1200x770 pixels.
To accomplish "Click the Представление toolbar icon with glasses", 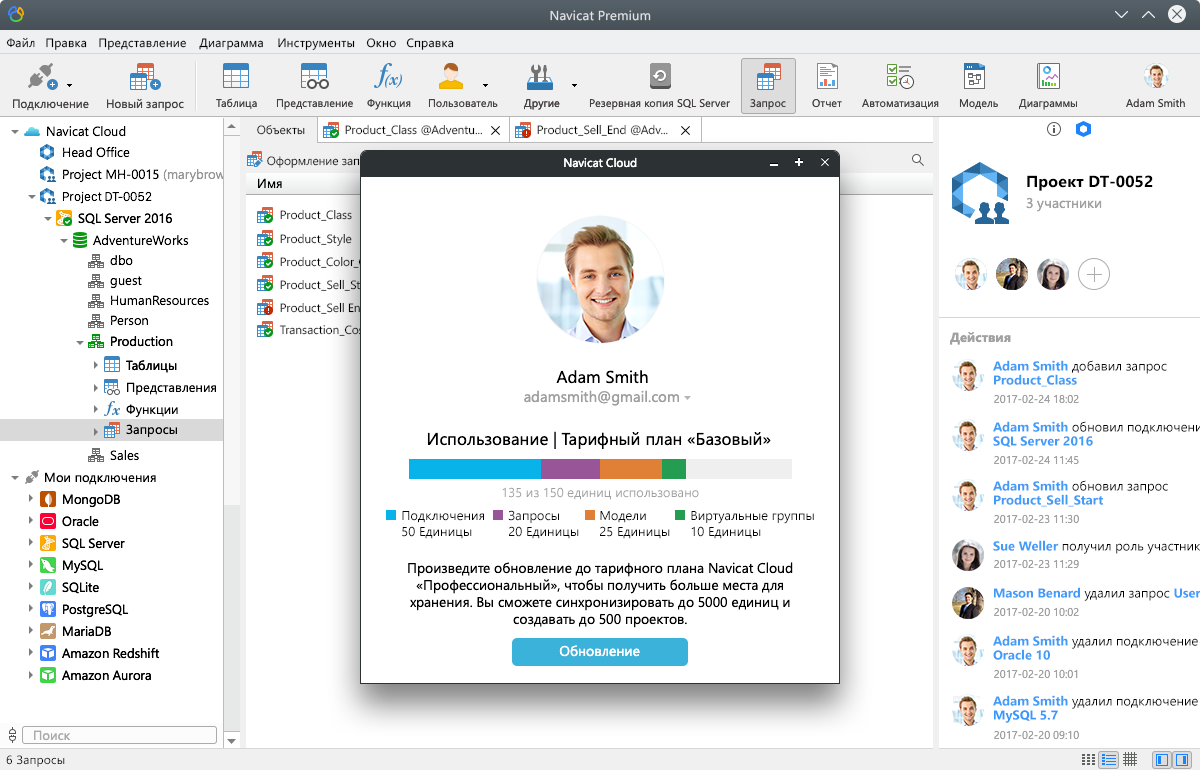I will (314, 78).
